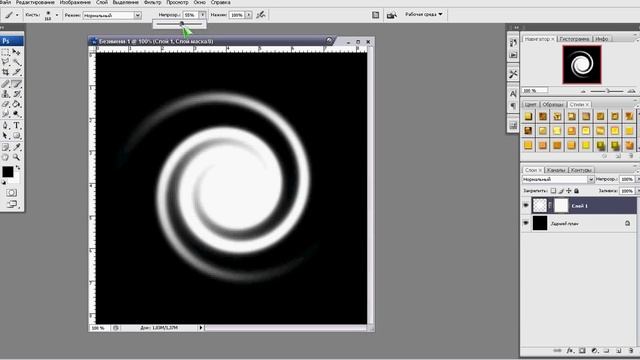This screenshot has height=360, width=640.
Task: Add layer style with fx icon
Action: (x=570, y=351)
